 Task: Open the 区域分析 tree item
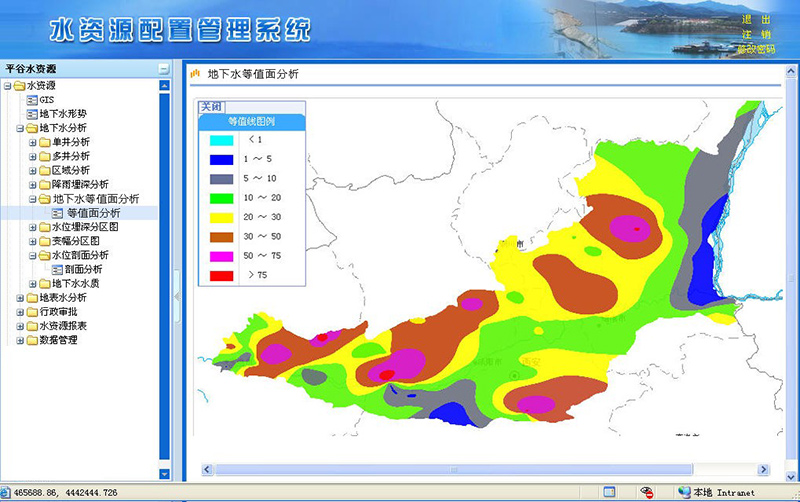[70, 170]
